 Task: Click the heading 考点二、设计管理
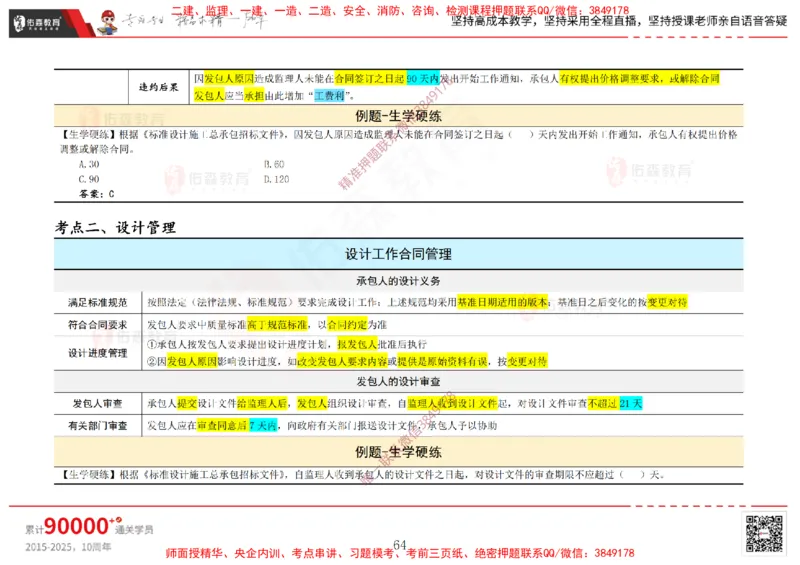tap(115, 228)
